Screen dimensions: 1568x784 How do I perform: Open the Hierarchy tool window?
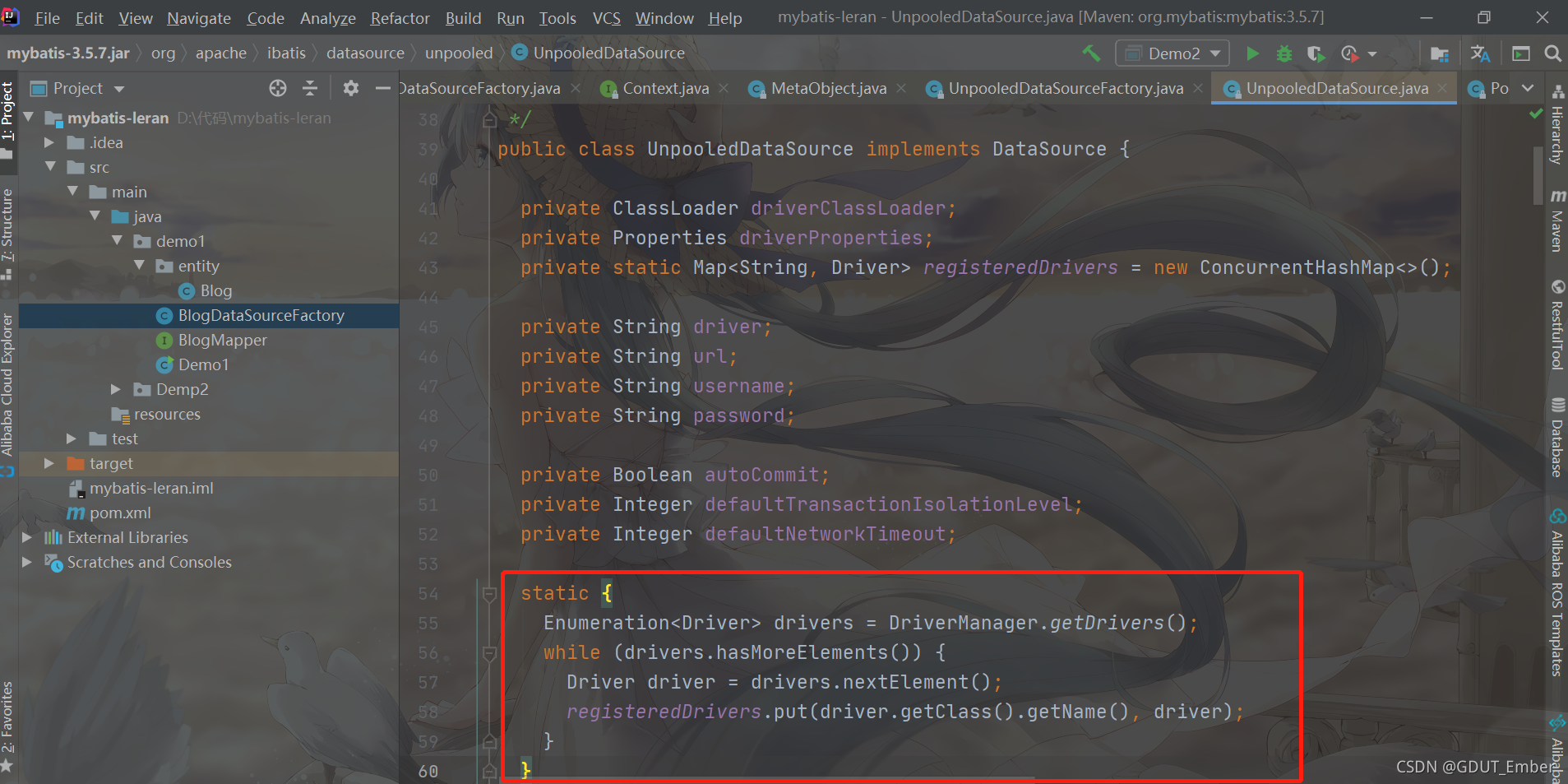(1557, 124)
